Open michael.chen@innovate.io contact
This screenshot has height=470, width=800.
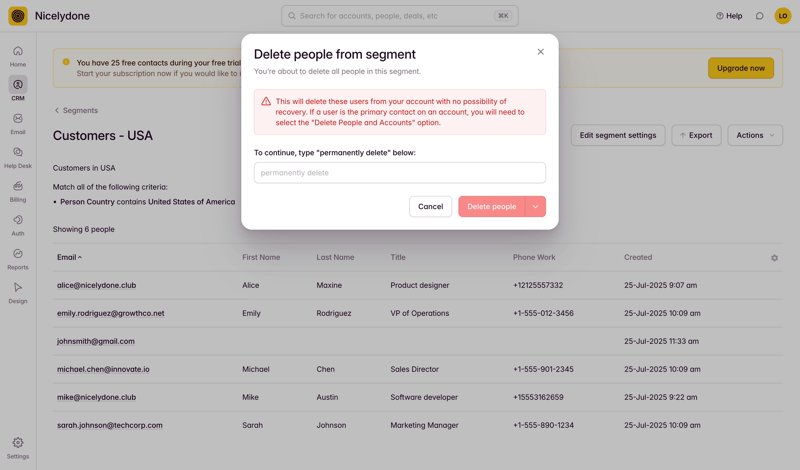[103, 369]
